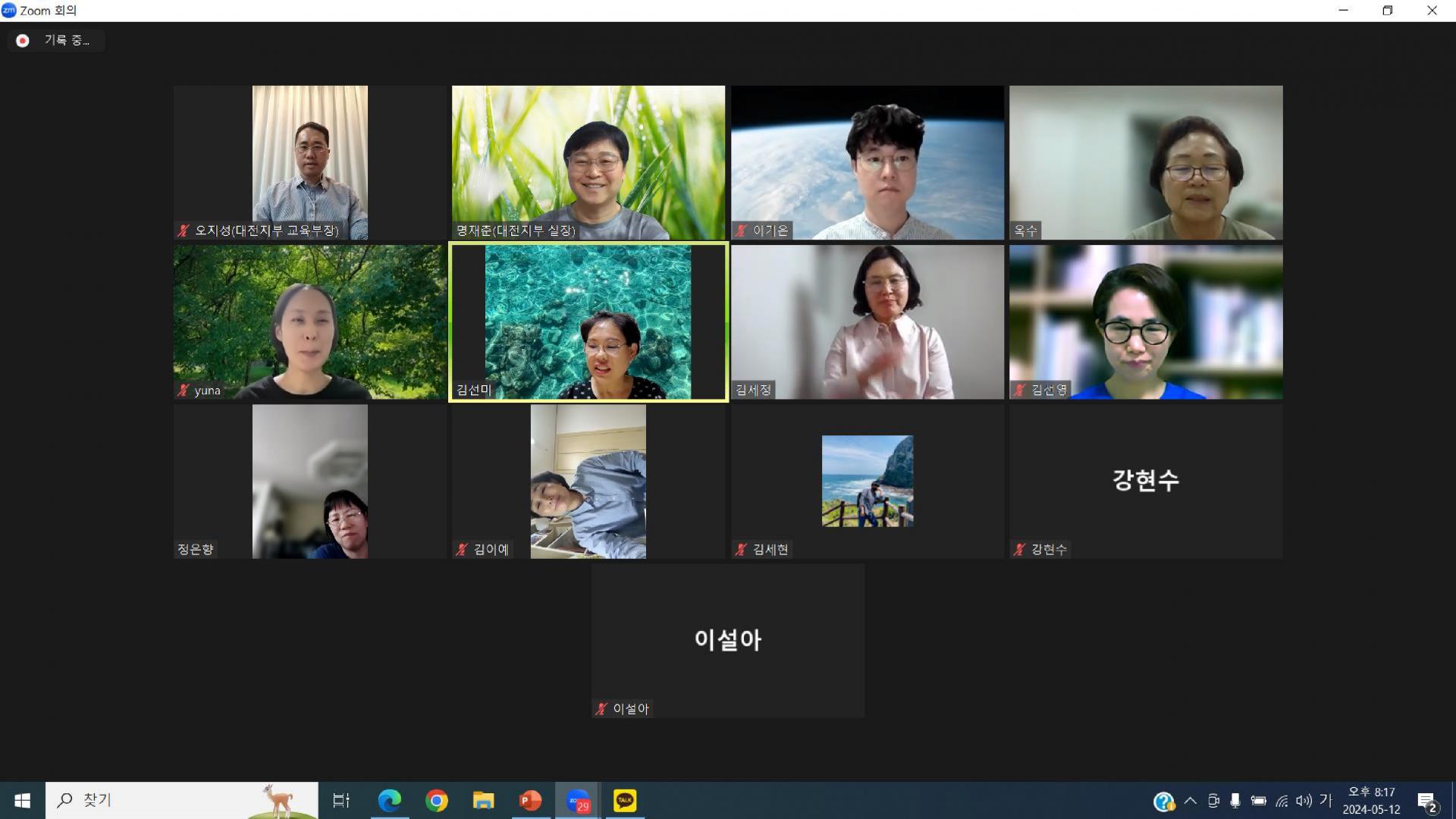Open Task View from the taskbar
Viewport: 1456px width, 819px height.
(341, 801)
